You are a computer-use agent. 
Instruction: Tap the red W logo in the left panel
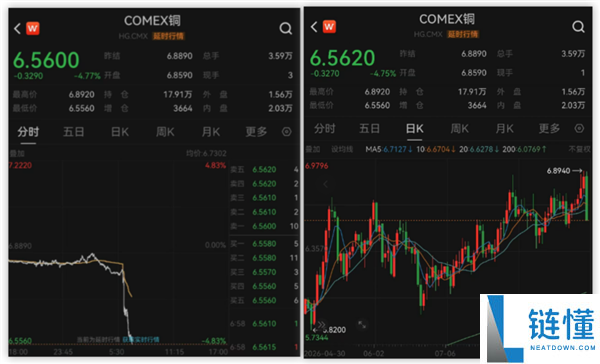33,28
